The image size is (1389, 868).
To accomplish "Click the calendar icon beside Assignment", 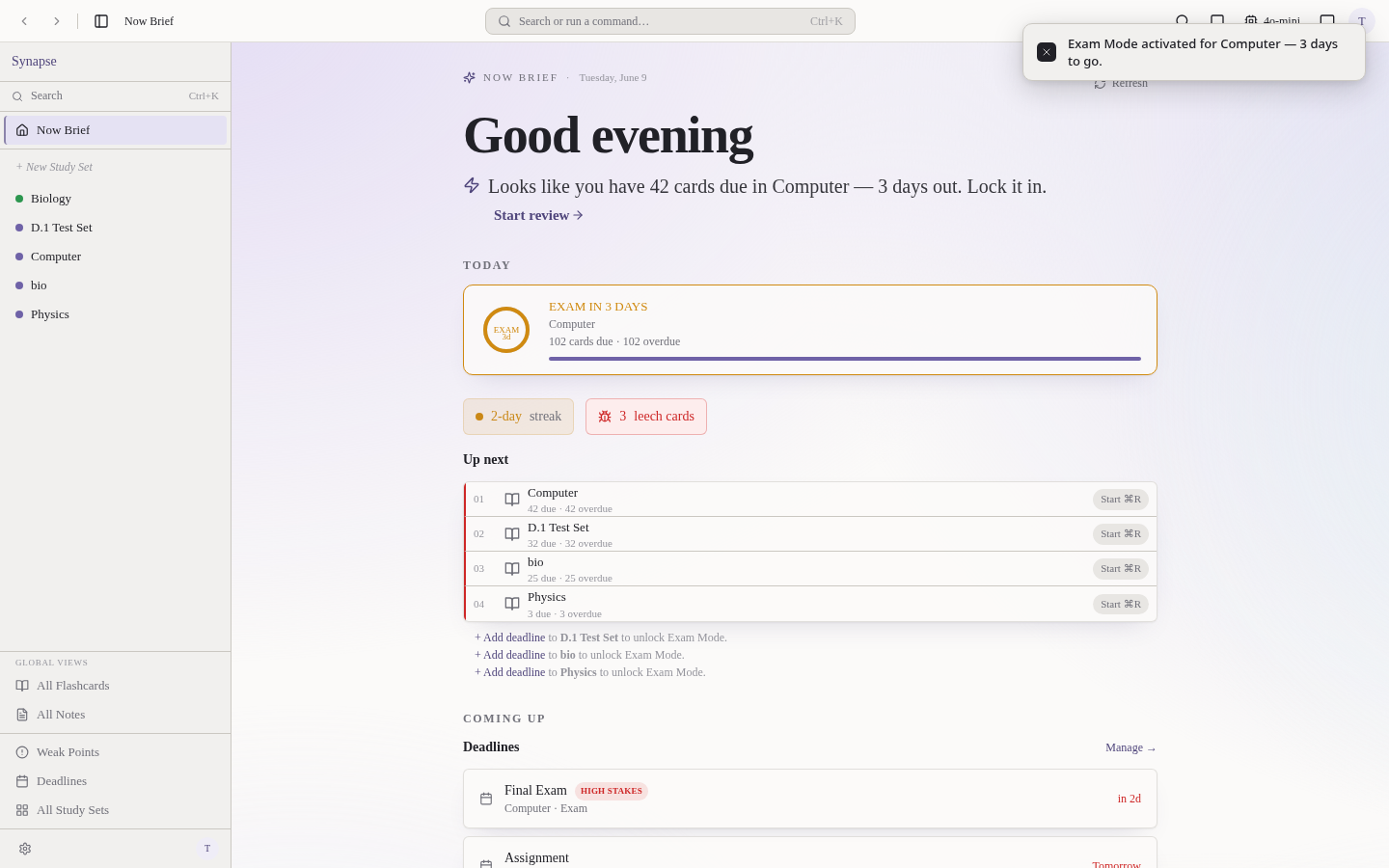I will tap(486, 864).
